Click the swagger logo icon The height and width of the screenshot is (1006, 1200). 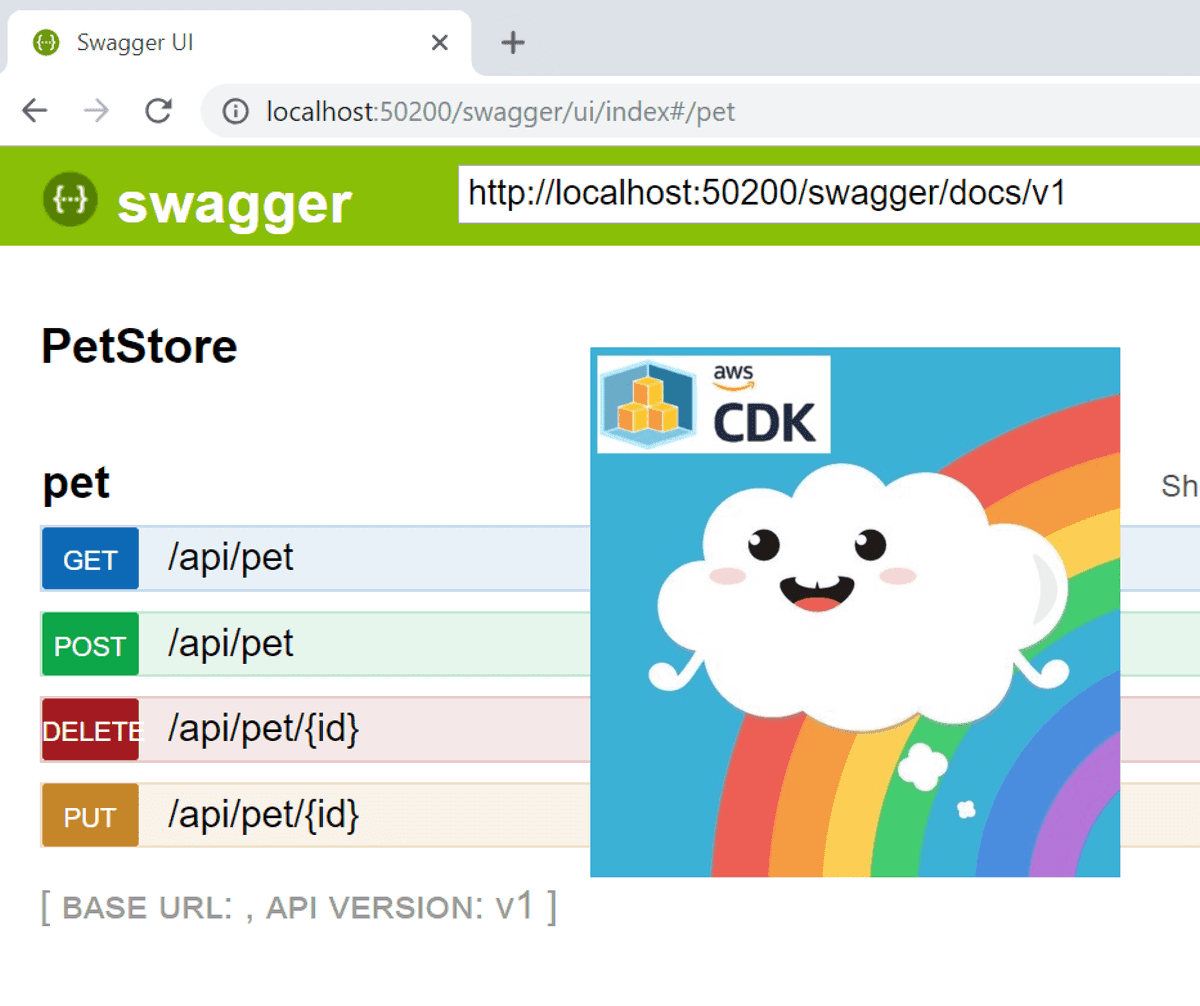tap(70, 200)
